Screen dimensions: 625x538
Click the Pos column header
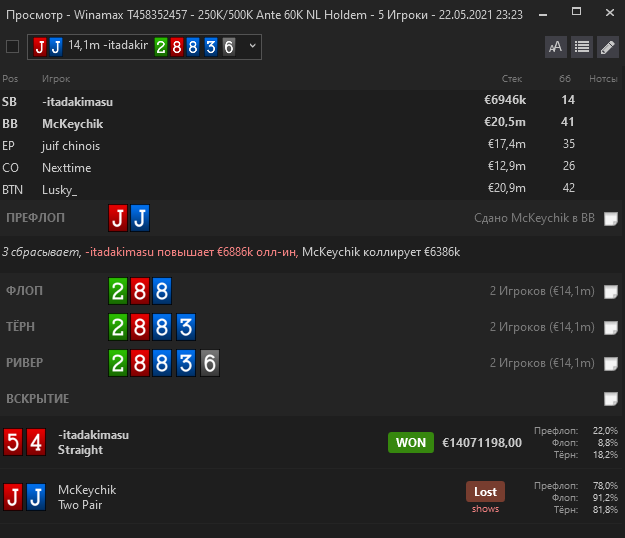[x=10, y=79]
